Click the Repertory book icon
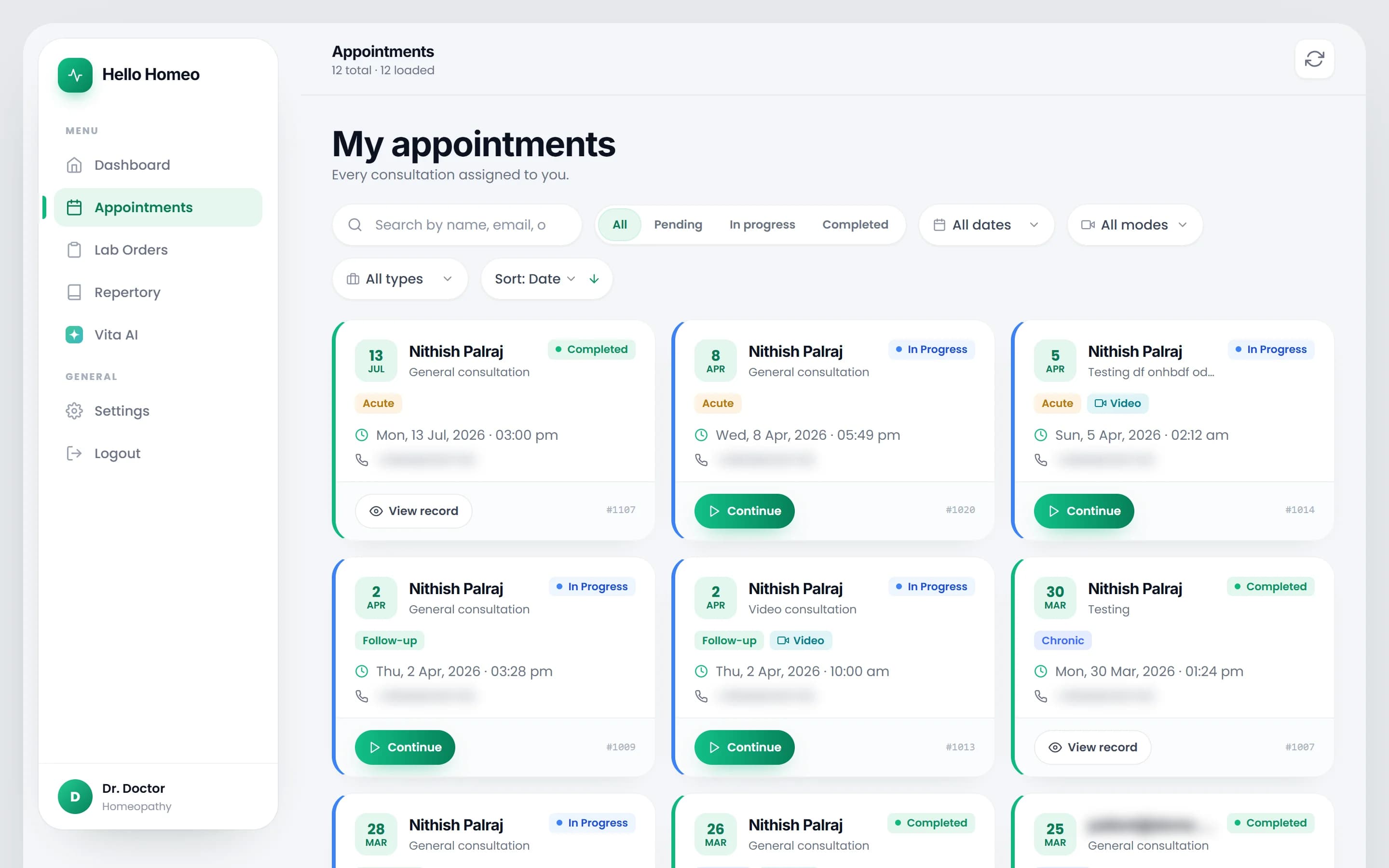The image size is (1389, 868). click(74, 292)
